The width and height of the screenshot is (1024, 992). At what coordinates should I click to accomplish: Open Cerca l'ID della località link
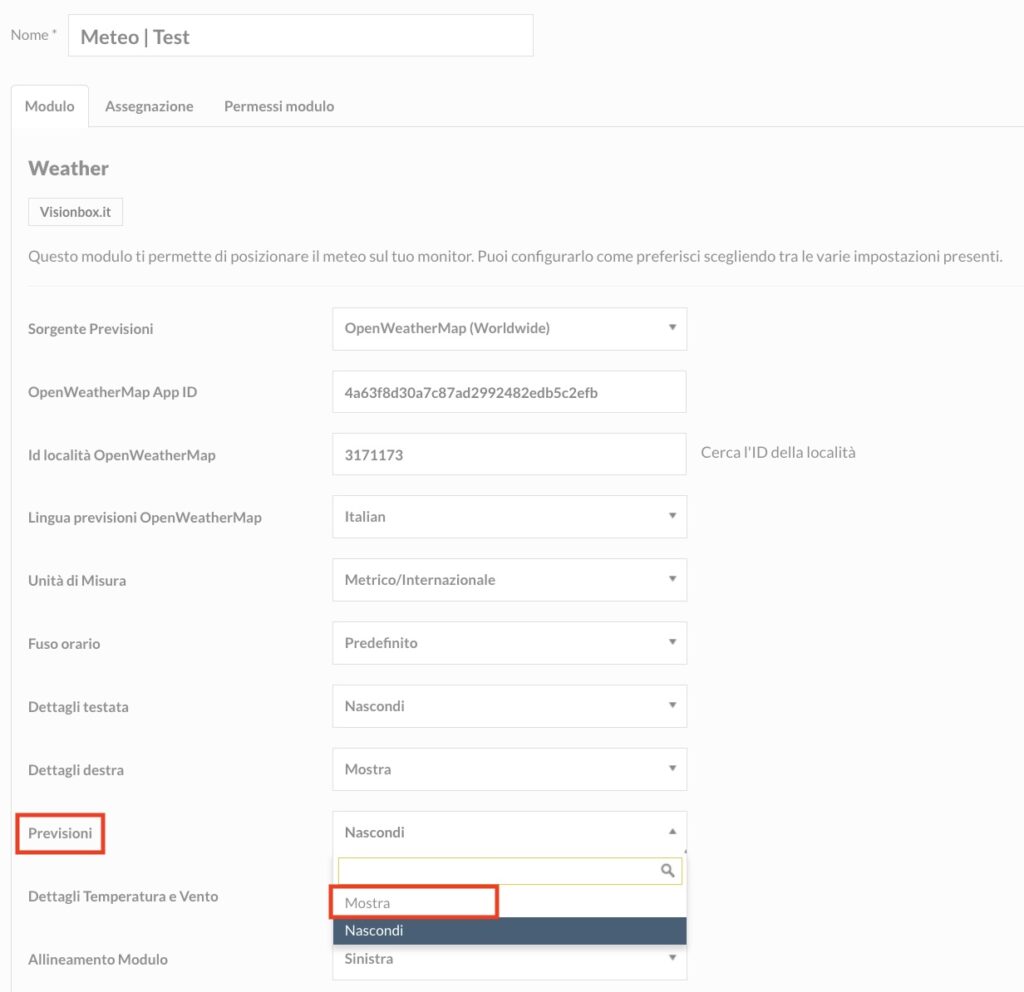(778, 453)
